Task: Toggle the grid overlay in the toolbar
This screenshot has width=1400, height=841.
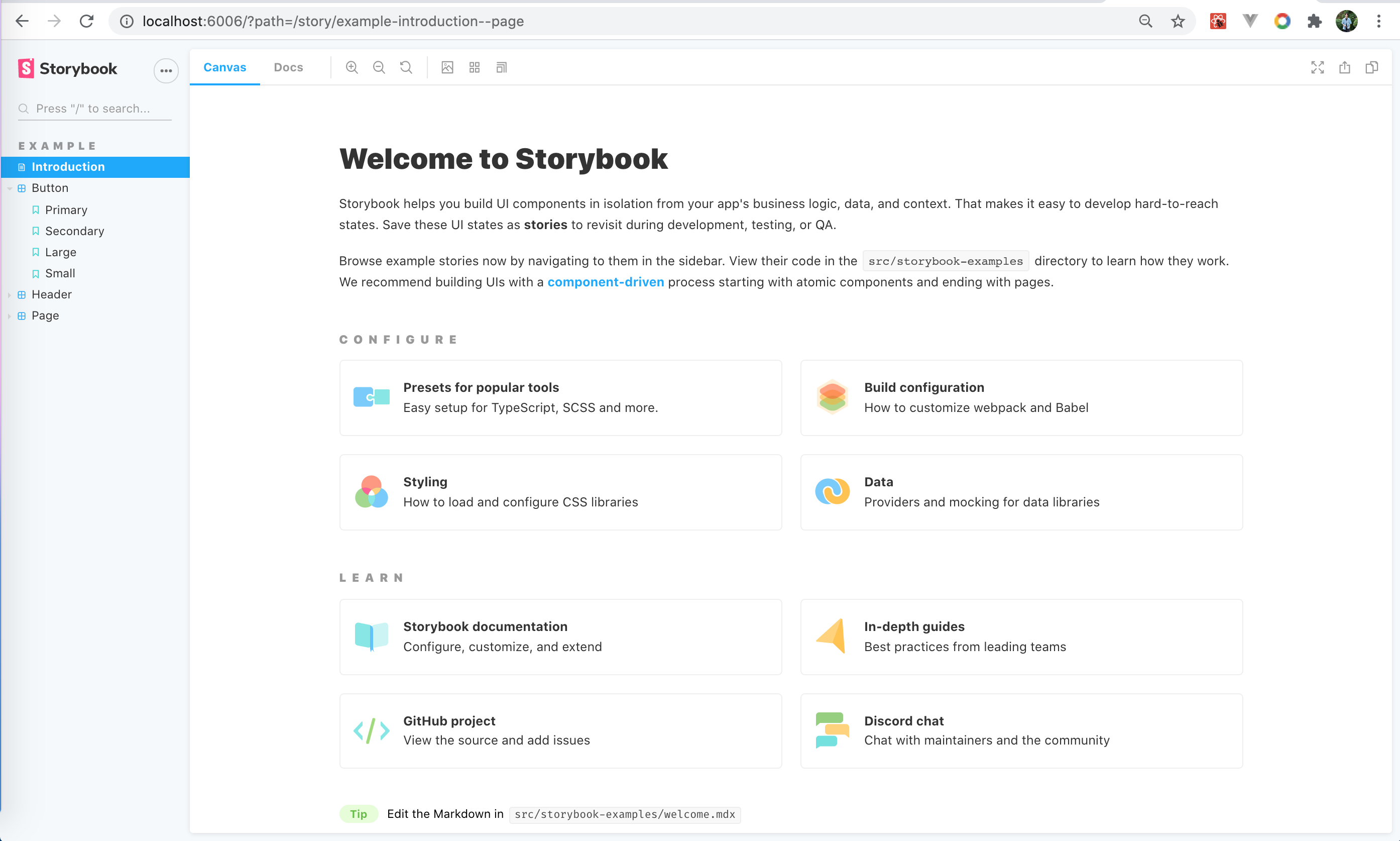Action: click(x=475, y=67)
